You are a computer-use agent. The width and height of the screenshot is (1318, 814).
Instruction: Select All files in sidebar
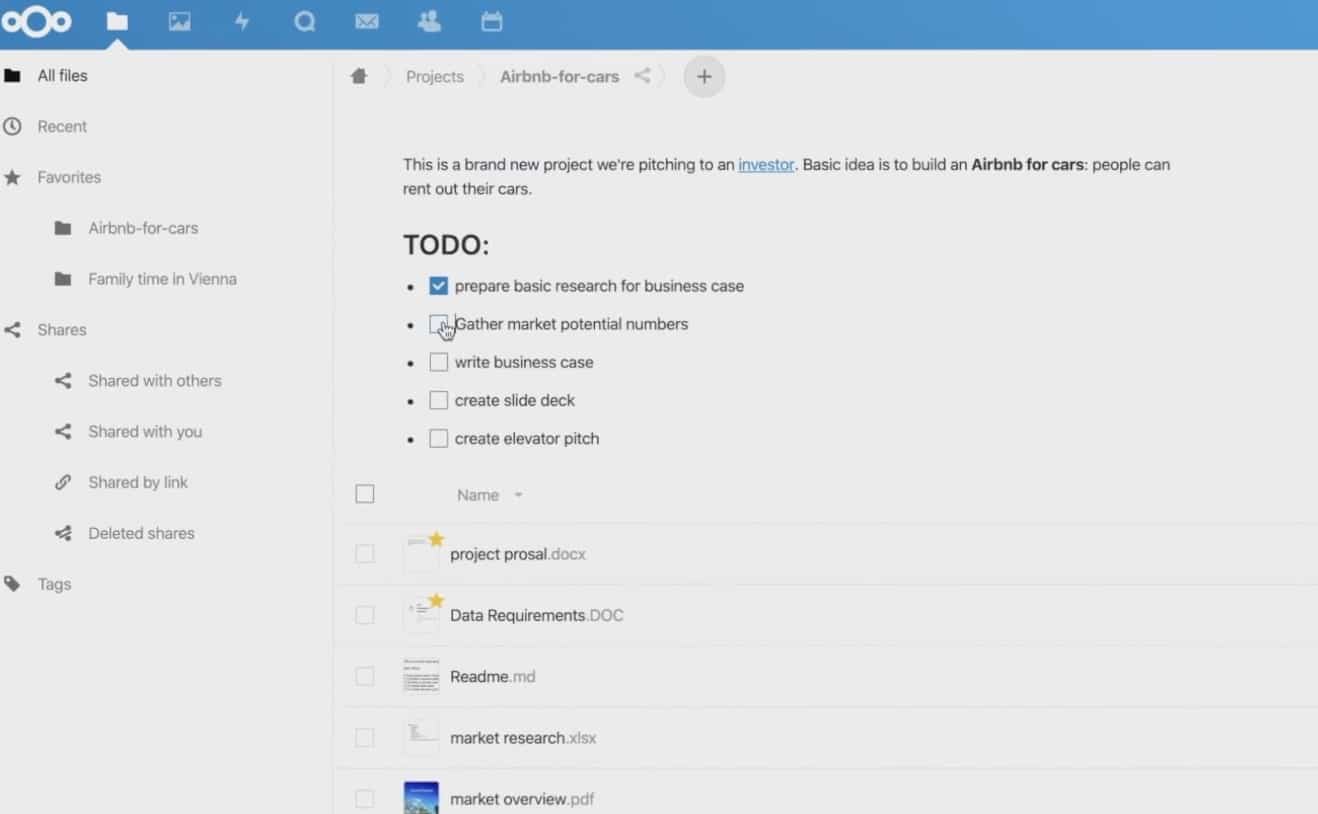tap(62, 75)
